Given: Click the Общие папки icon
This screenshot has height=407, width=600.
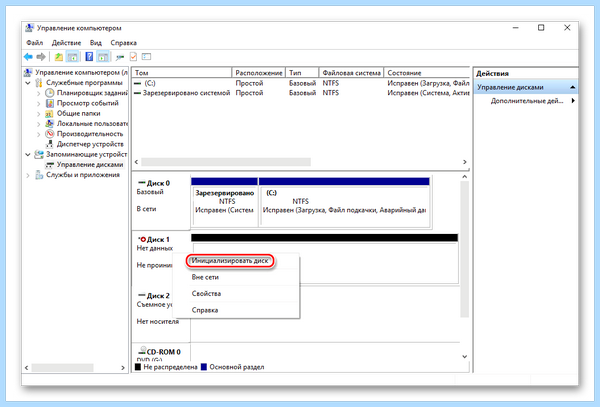Looking at the screenshot, I should (50, 114).
